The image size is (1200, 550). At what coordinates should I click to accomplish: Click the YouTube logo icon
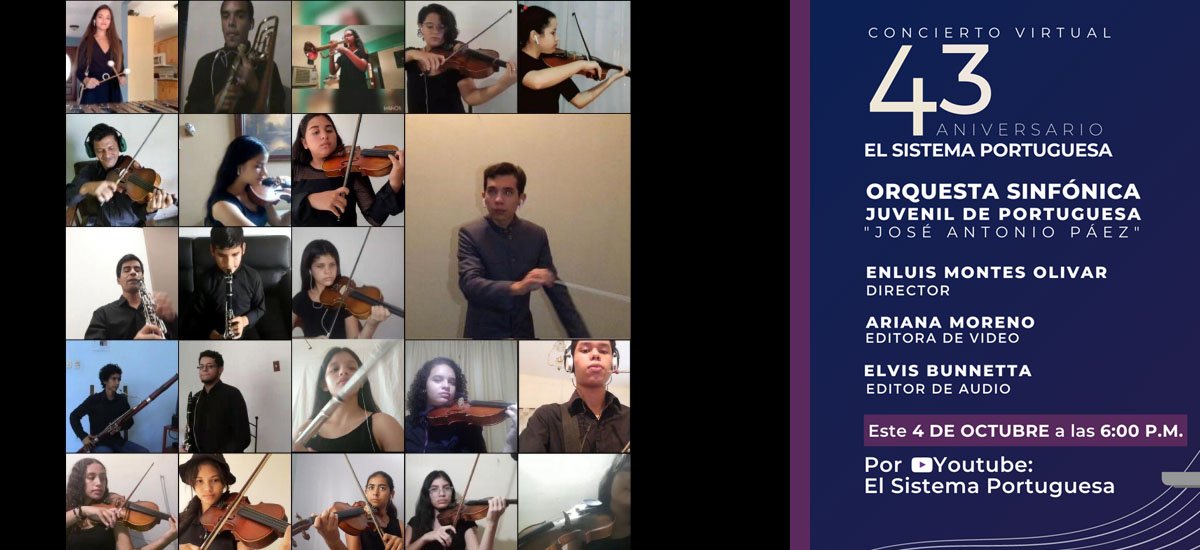click(921, 465)
